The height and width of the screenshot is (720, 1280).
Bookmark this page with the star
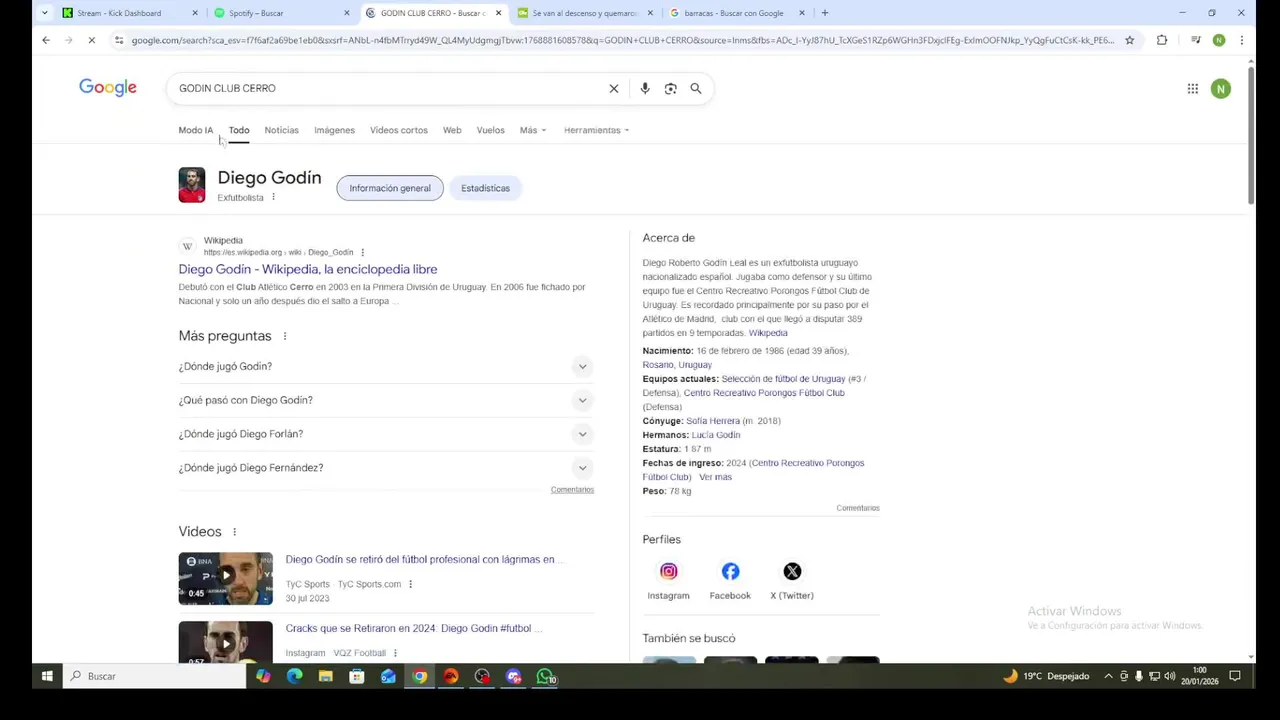[x=1130, y=40]
